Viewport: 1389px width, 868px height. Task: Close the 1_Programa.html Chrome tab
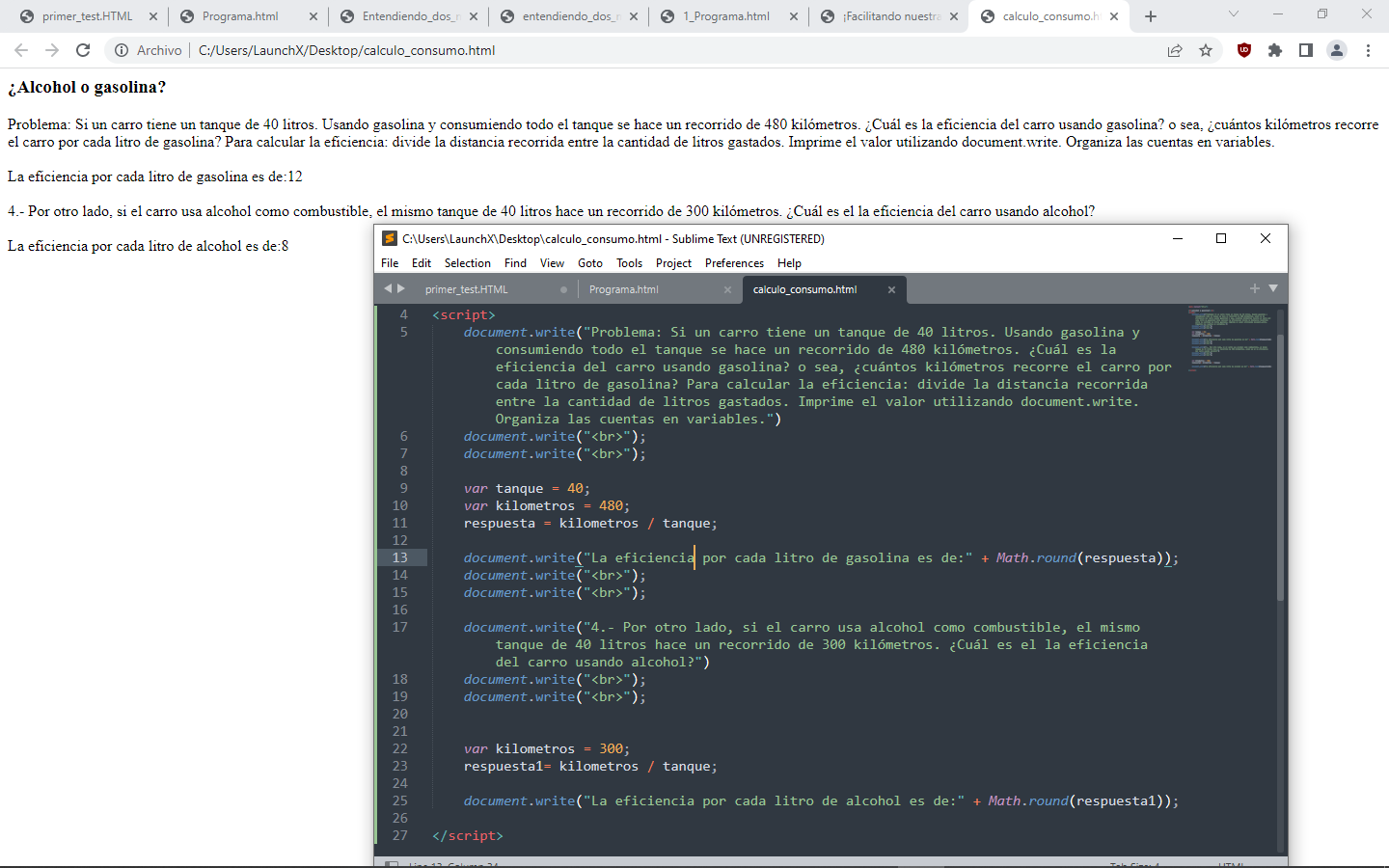click(794, 16)
